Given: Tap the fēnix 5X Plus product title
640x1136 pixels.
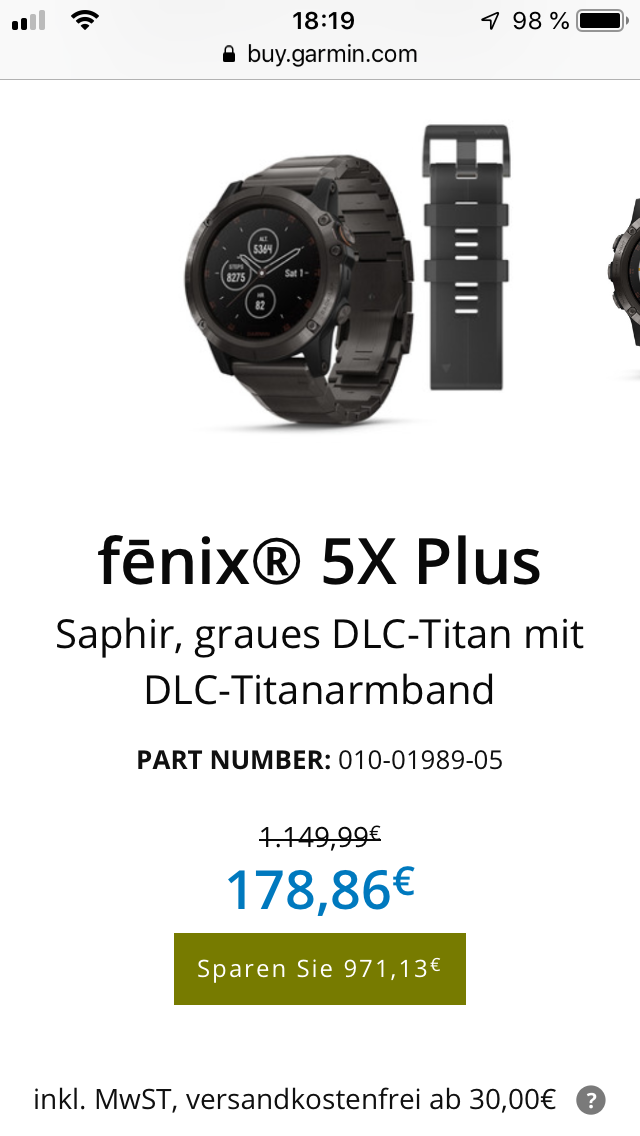Looking at the screenshot, I should [320, 561].
